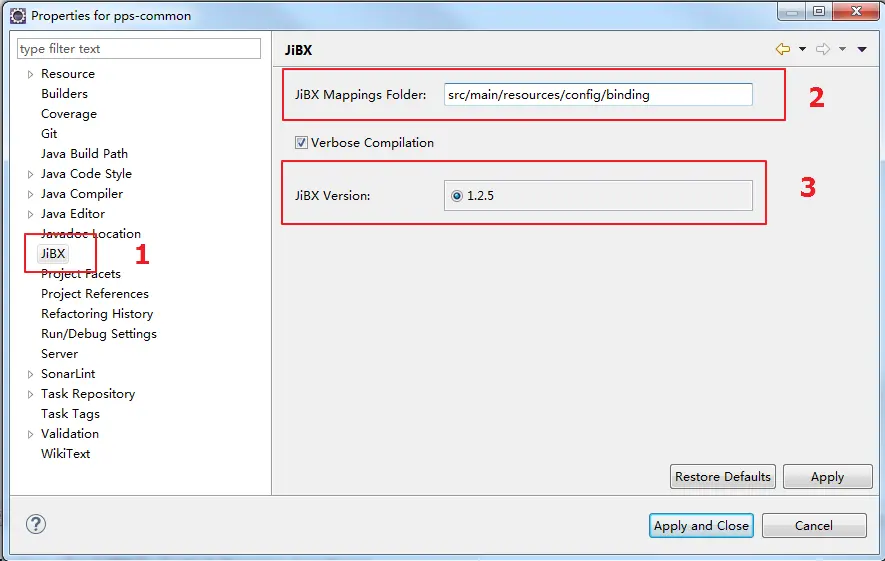The height and width of the screenshot is (561, 885).
Task: Select Builders in the properties tree
Action: point(64,94)
